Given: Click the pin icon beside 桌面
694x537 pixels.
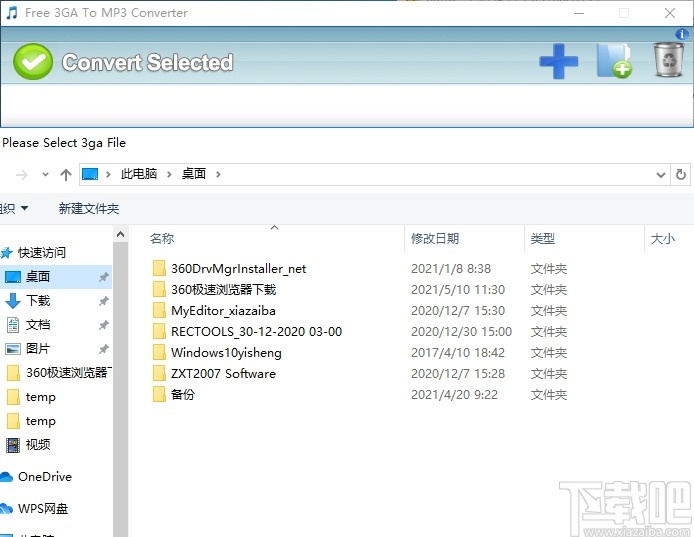Looking at the screenshot, I should coord(104,277).
